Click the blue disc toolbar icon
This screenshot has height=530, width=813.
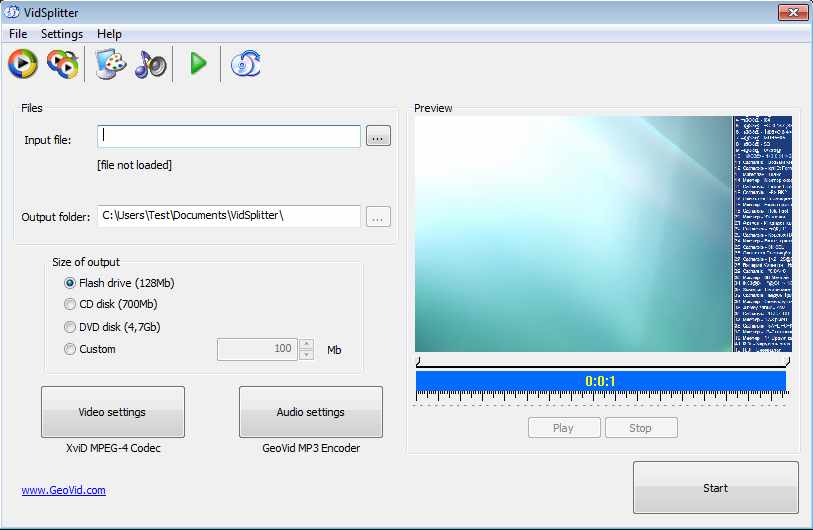click(245, 64)
